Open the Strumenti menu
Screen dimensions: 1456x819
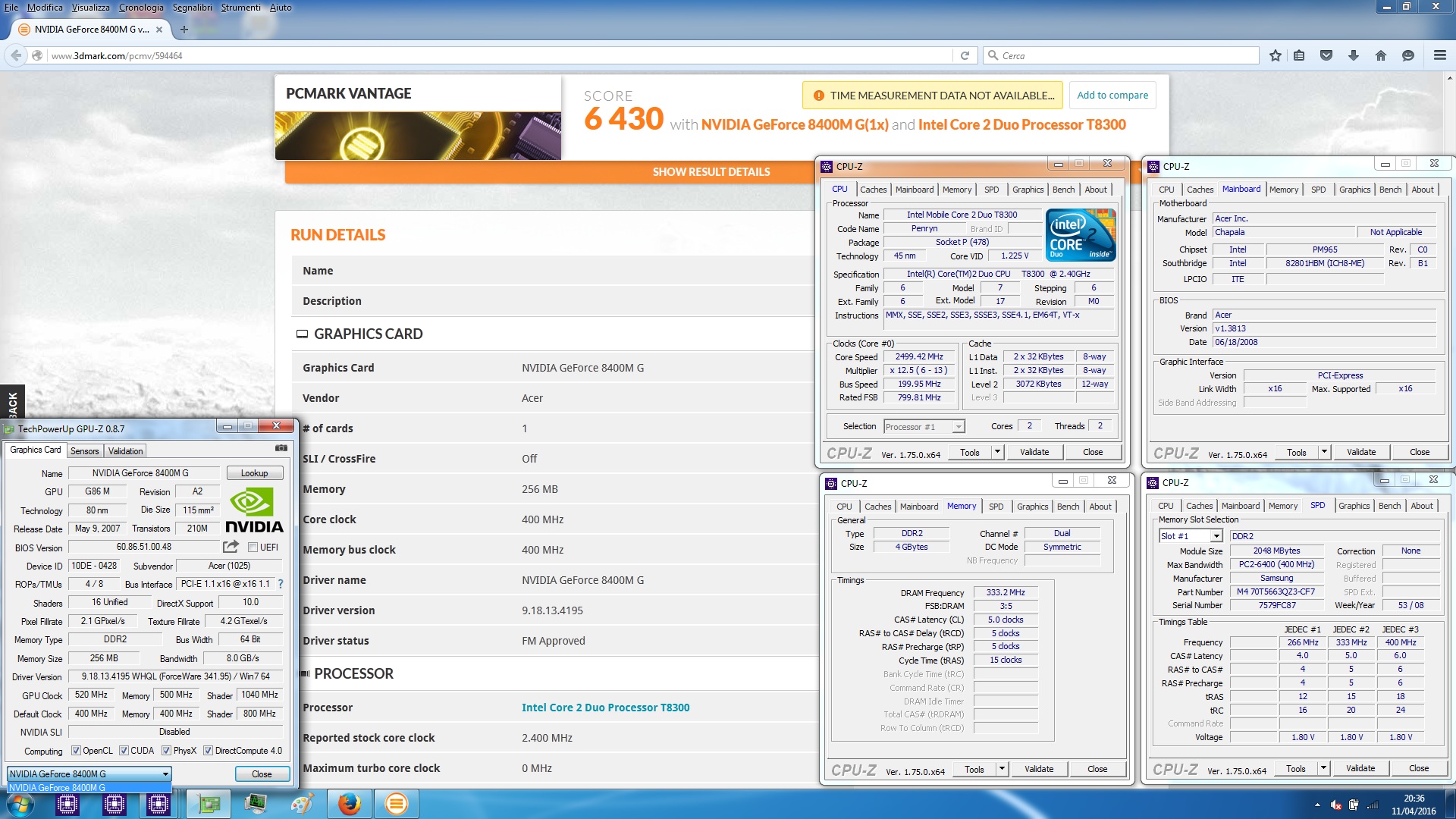pyautogui.click(x=240, y=8)
